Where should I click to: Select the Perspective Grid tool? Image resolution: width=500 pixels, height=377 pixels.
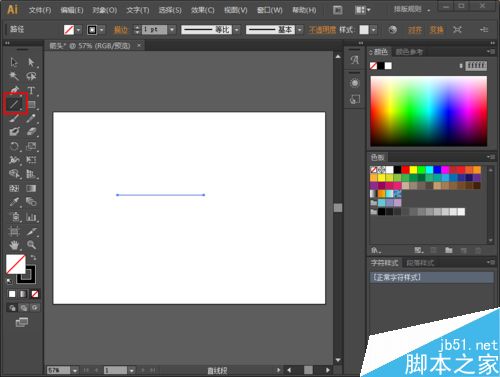[x=31, y=173]
